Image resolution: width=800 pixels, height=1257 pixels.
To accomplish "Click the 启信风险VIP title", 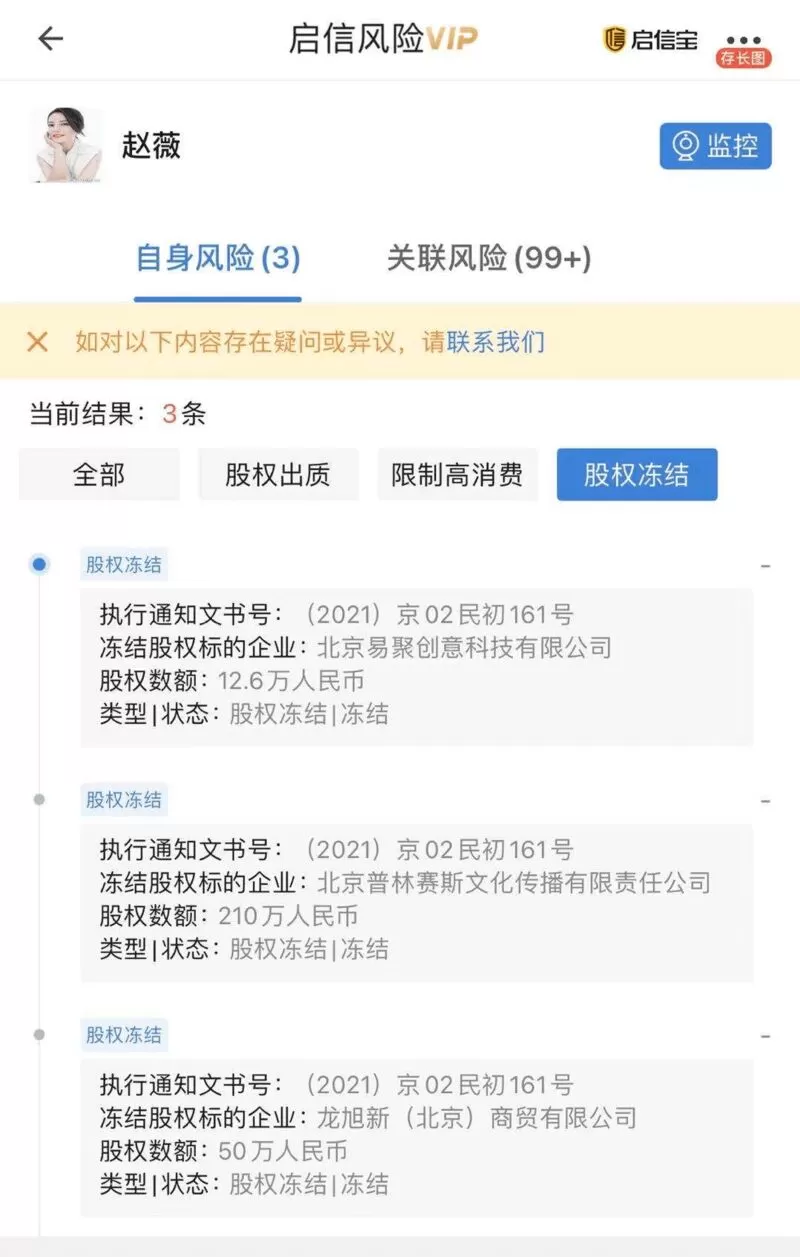I will tap(383, 39).
